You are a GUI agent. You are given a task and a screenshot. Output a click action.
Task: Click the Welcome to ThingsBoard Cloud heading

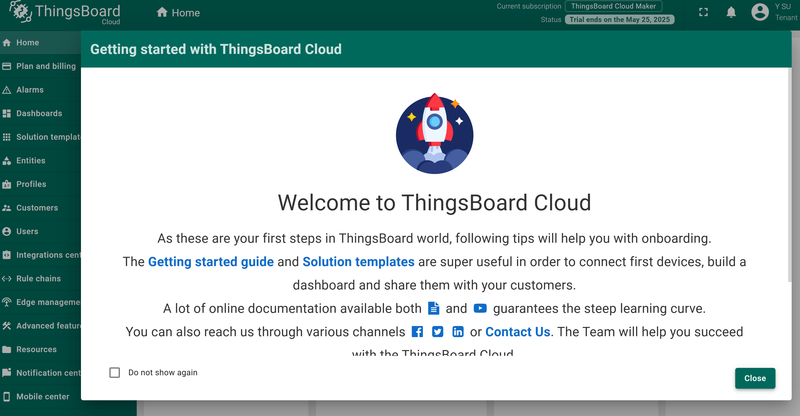(434, 203)
